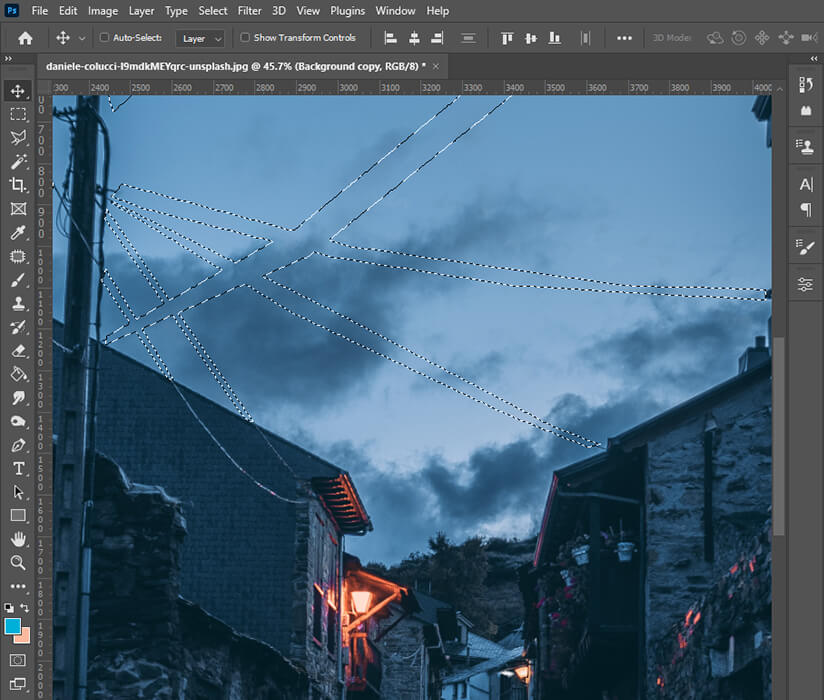The height and width of the screenshot is (700, 824).
Task: Reset default foreground/background colors
Action: 9,608
